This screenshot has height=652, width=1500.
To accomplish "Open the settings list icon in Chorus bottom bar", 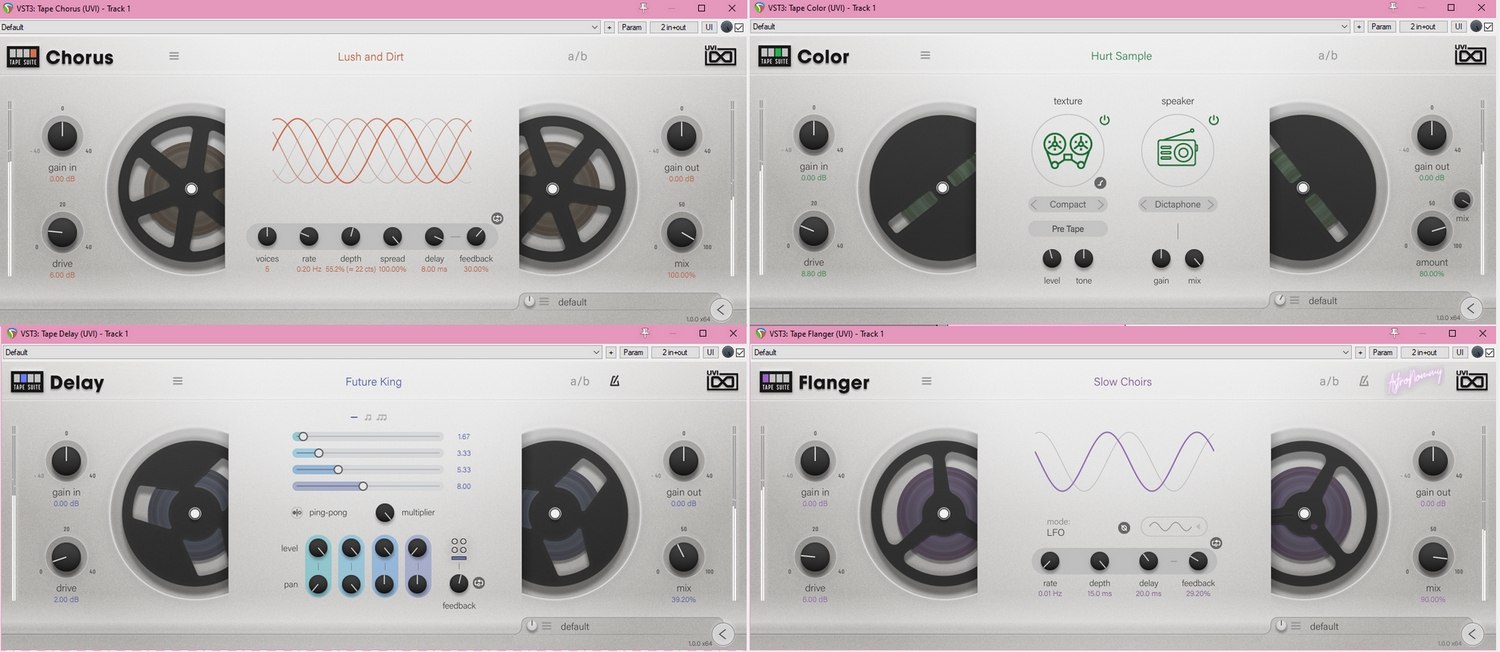I will 545,302.
